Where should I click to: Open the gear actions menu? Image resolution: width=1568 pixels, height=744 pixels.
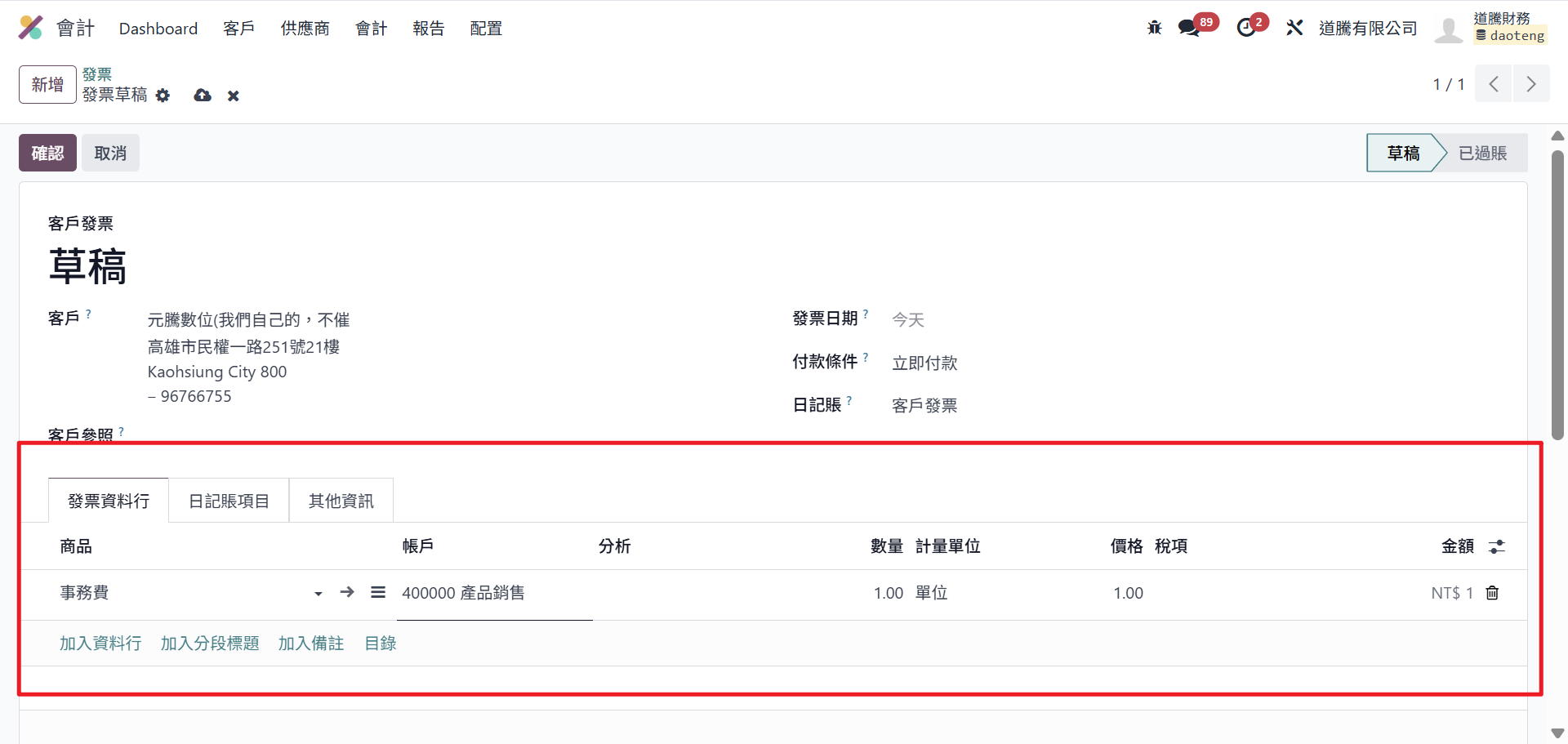(163, 96)
